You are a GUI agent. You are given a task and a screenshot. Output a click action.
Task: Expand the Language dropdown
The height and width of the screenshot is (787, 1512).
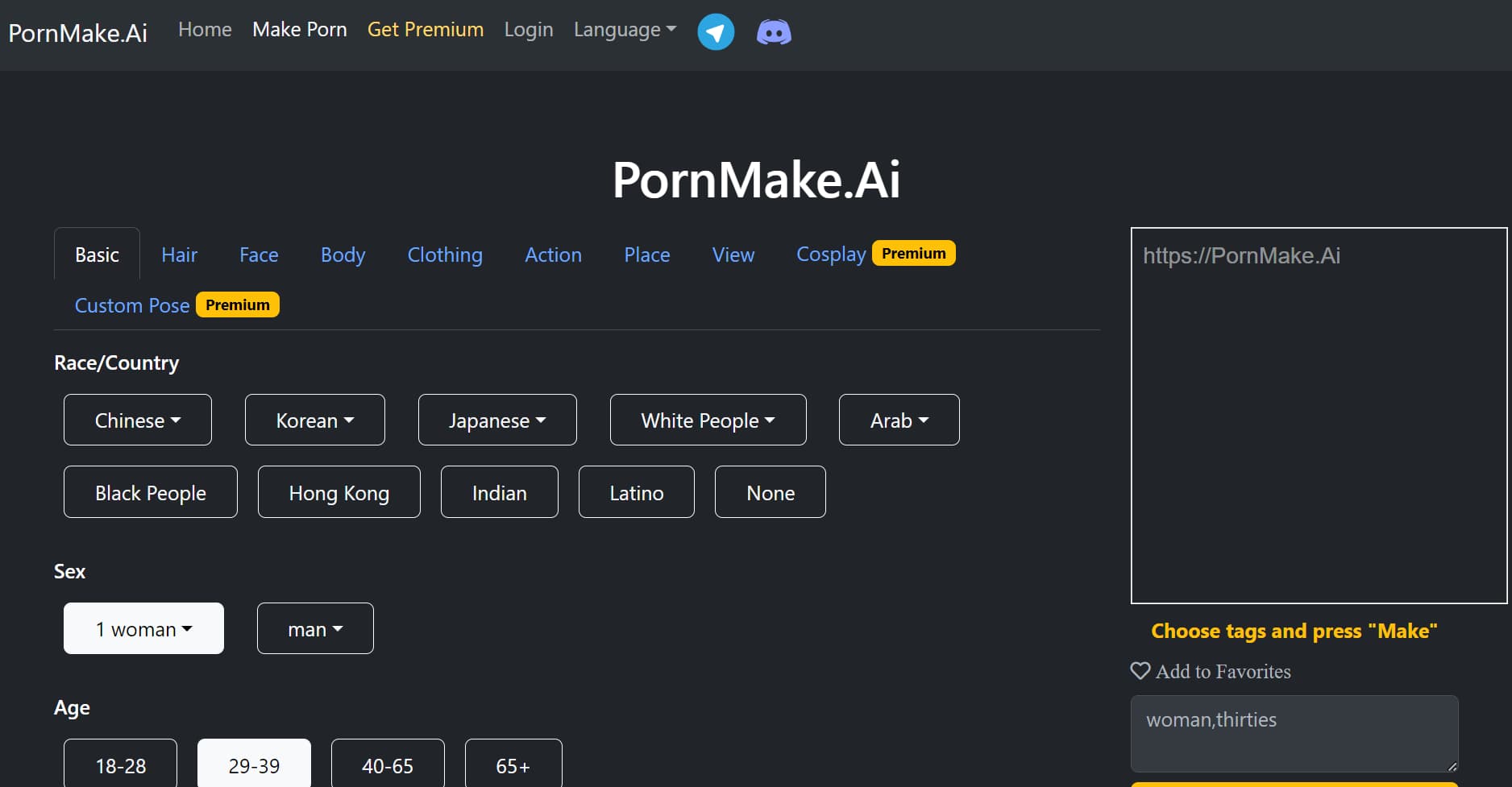tap(625, 30)
